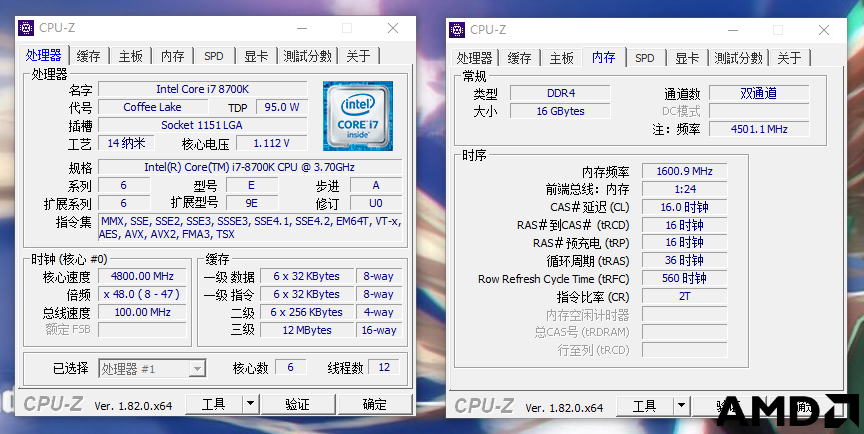Click the 双通道 channel value
The image size is (864, 434).
point(759,93)
